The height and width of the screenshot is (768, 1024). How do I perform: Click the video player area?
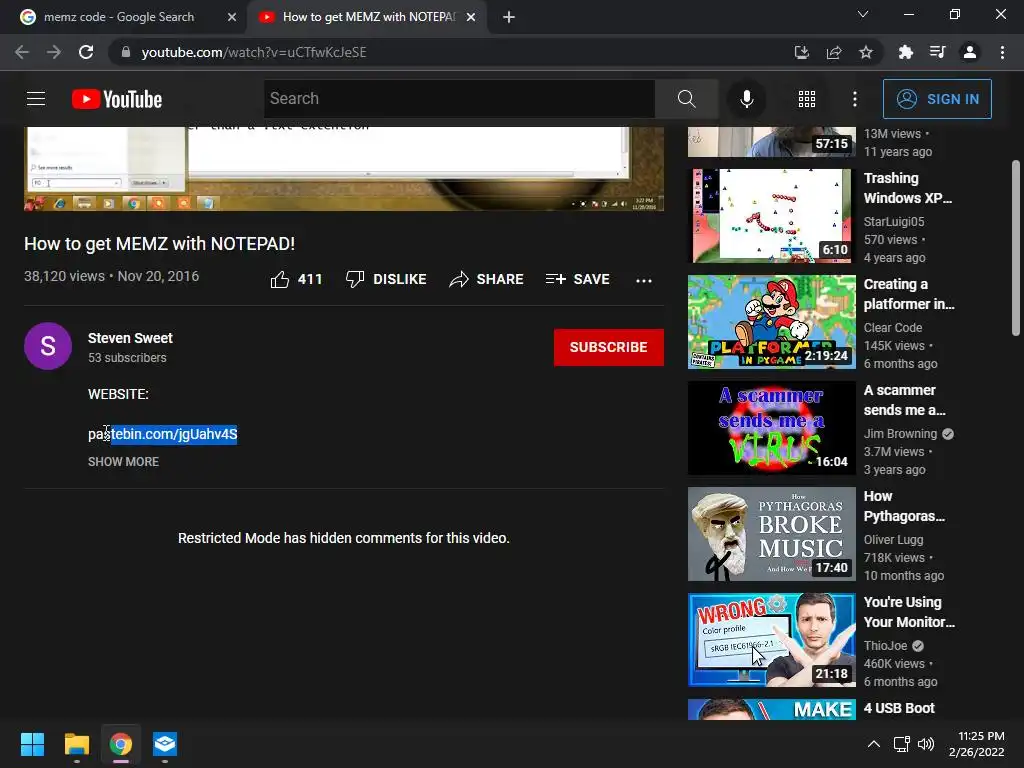[344, 168]
